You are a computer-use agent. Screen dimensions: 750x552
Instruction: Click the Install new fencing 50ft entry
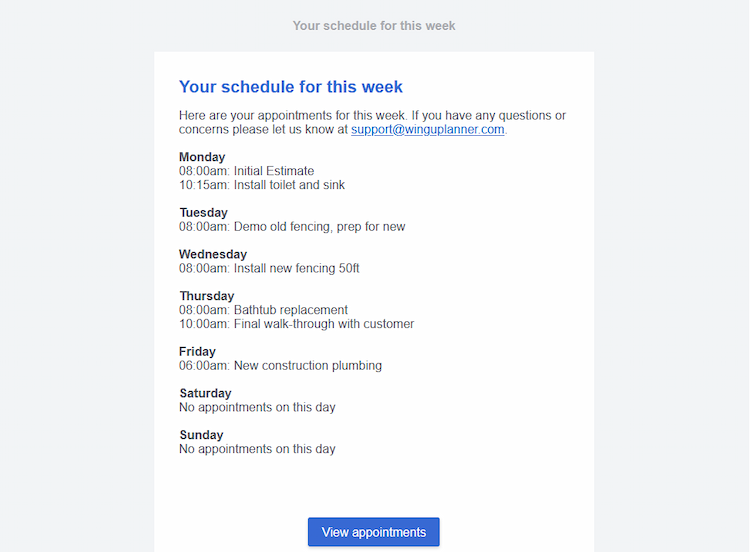point(269,268)
